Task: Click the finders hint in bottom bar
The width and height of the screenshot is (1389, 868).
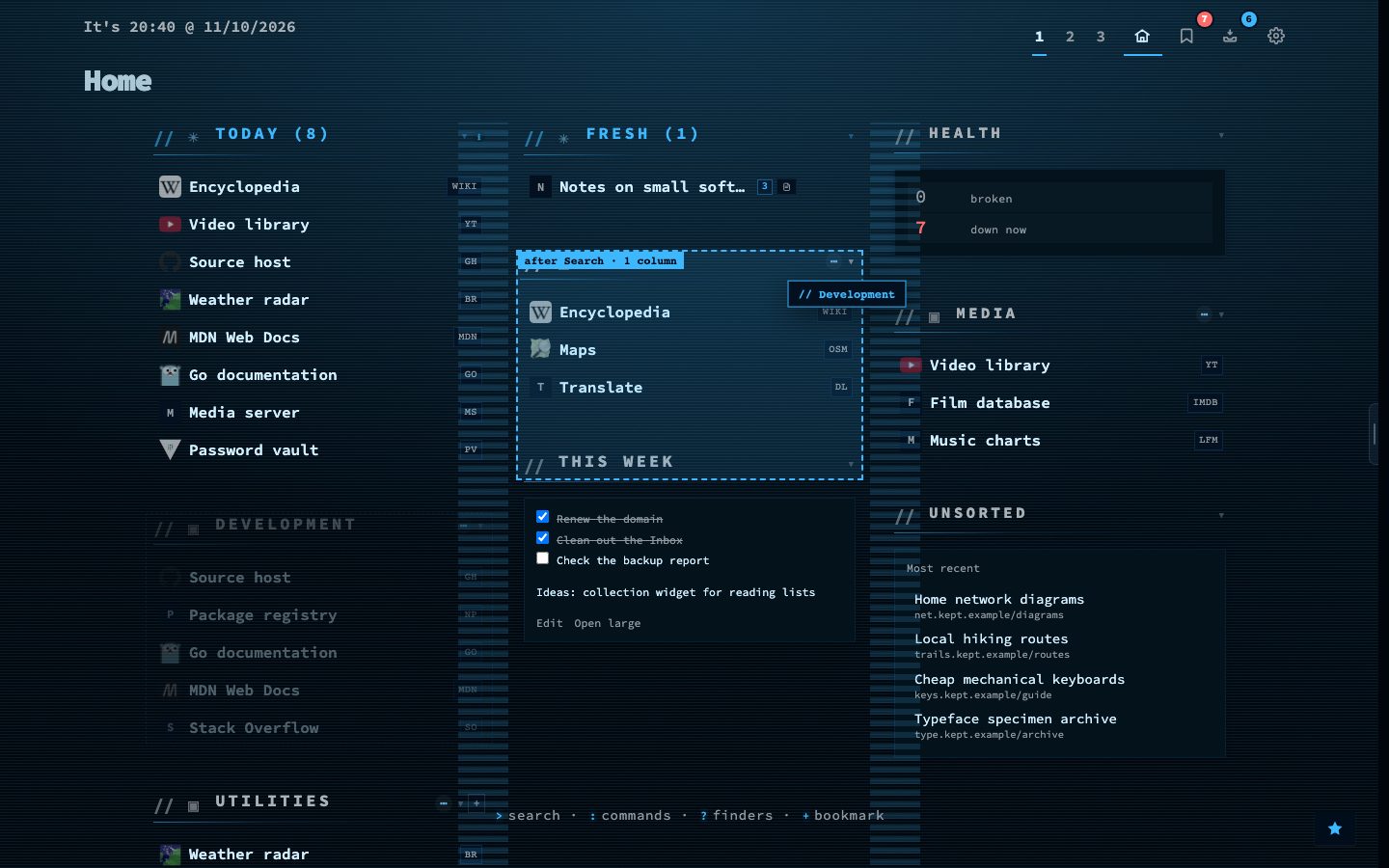Action: point(737,815)
